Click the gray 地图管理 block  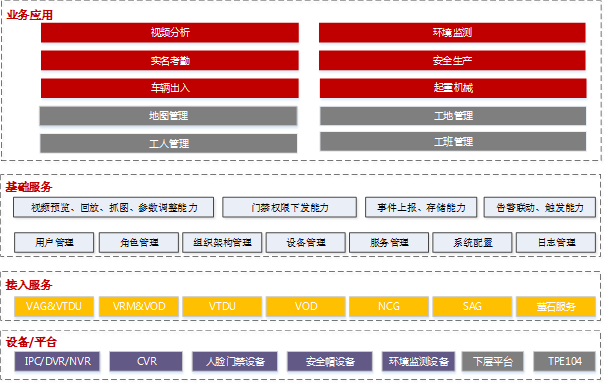(169, 116)
